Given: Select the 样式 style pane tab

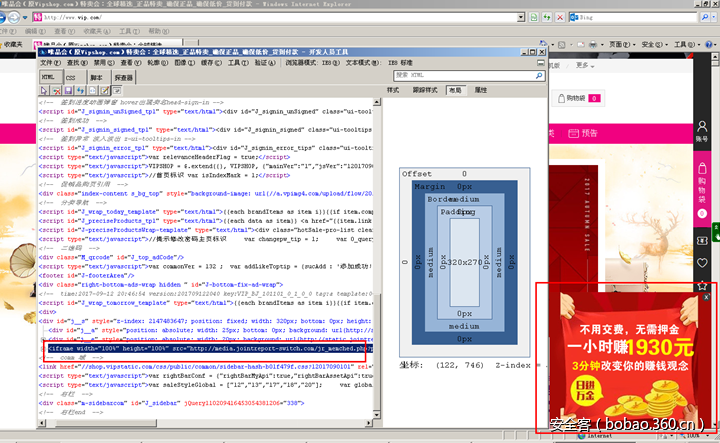Looking at the screenshot, I should point(393,89).
